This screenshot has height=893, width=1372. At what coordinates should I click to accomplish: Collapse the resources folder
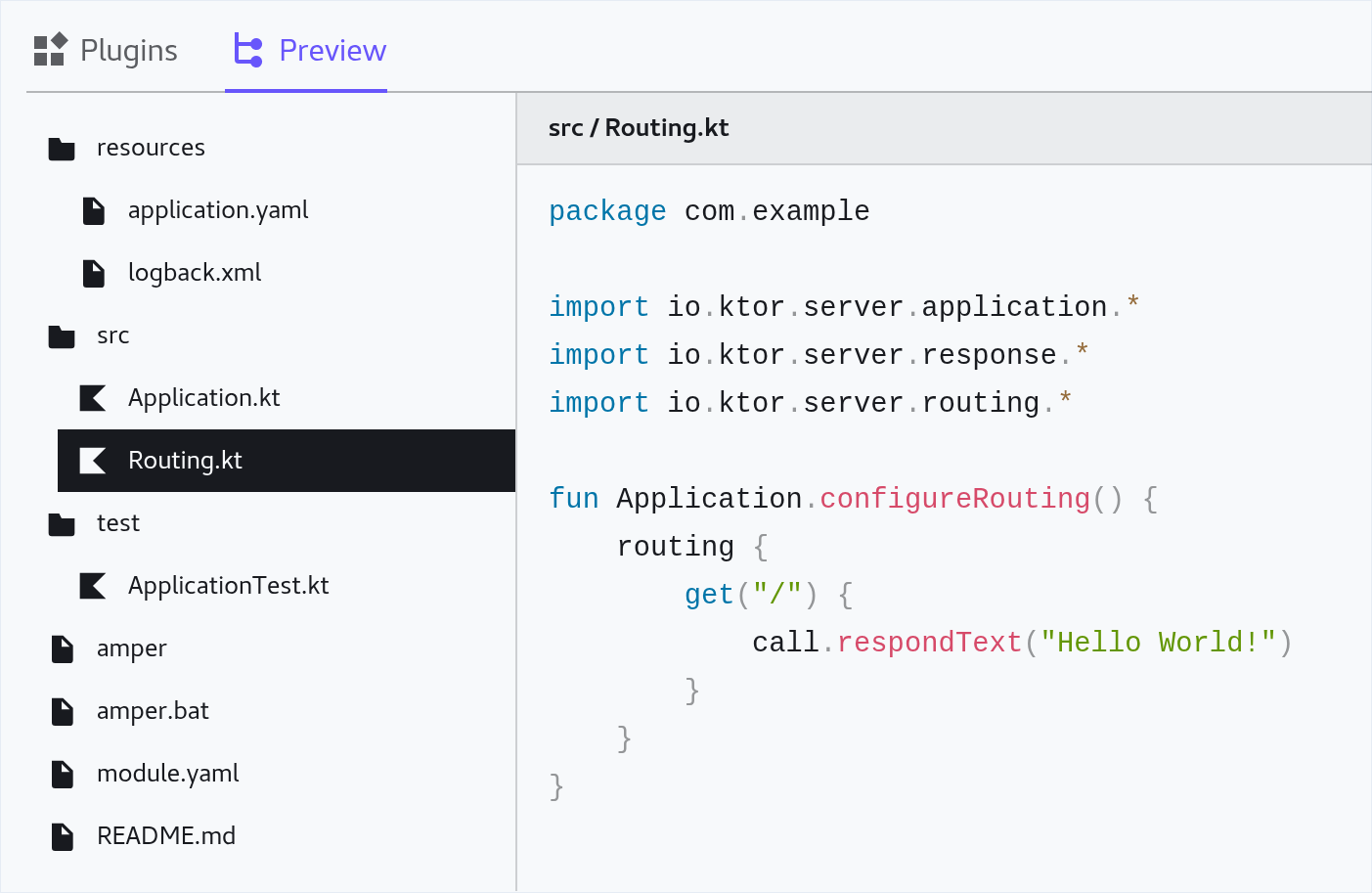coord(151,147)
